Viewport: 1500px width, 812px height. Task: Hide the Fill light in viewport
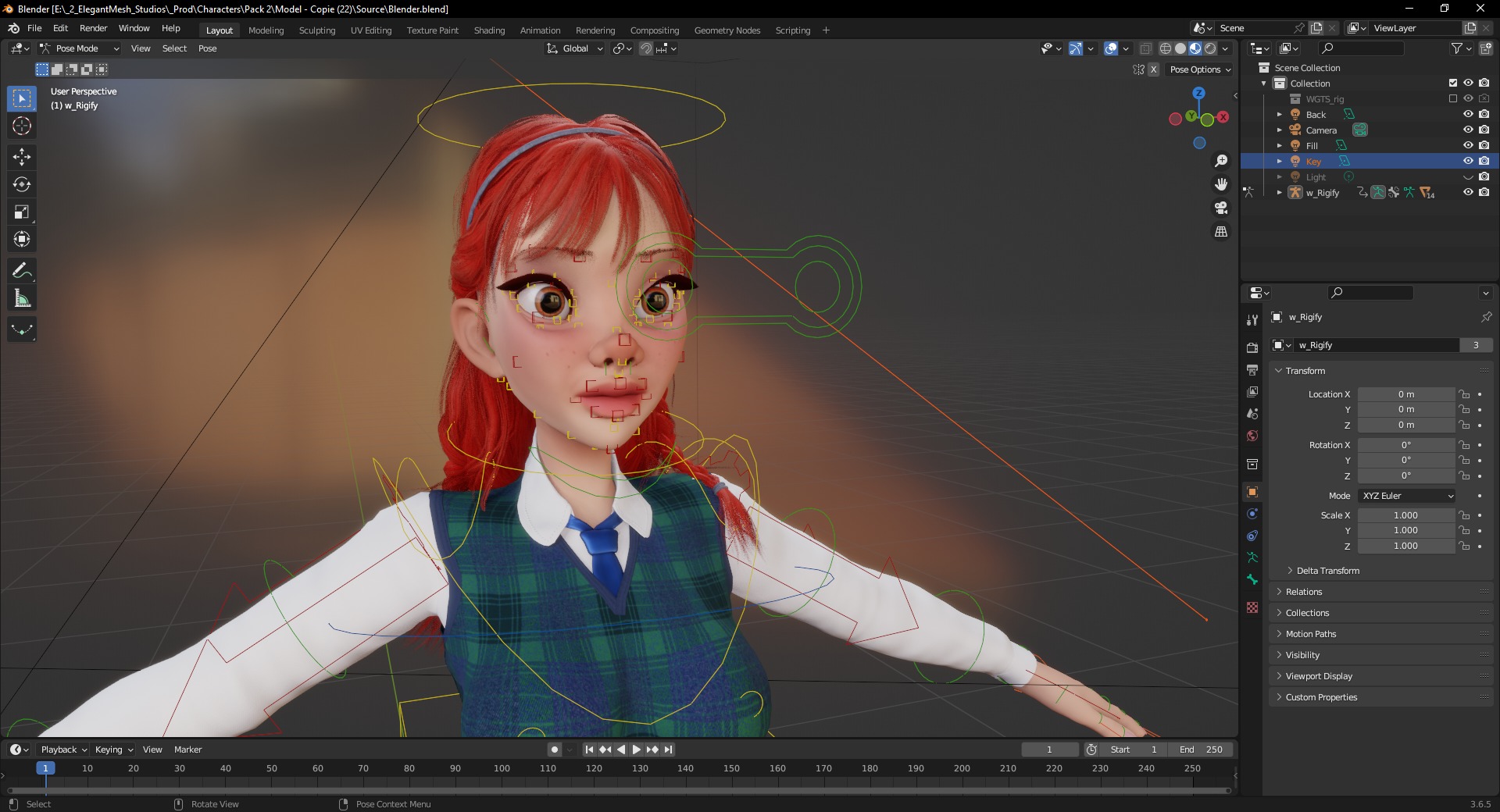(x=1468, y=145)
